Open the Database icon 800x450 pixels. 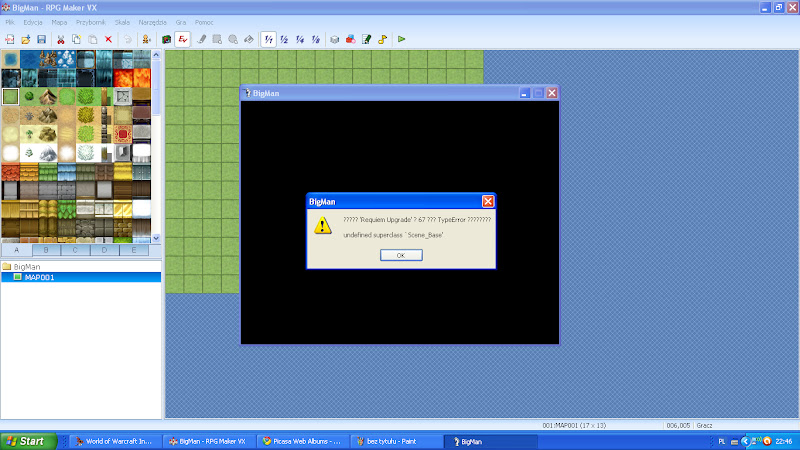pyautogui.click(x=335, y=39)
